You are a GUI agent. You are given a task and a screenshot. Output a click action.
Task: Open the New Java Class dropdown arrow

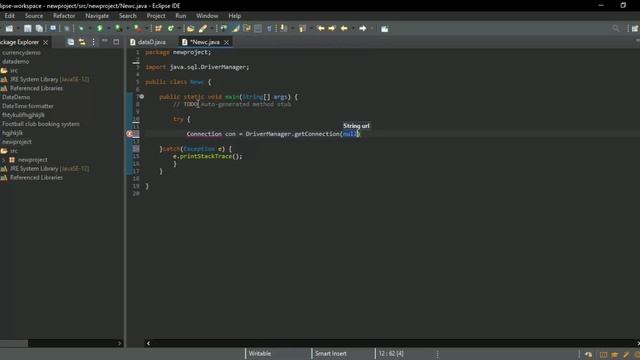click(x=179, y=28)
